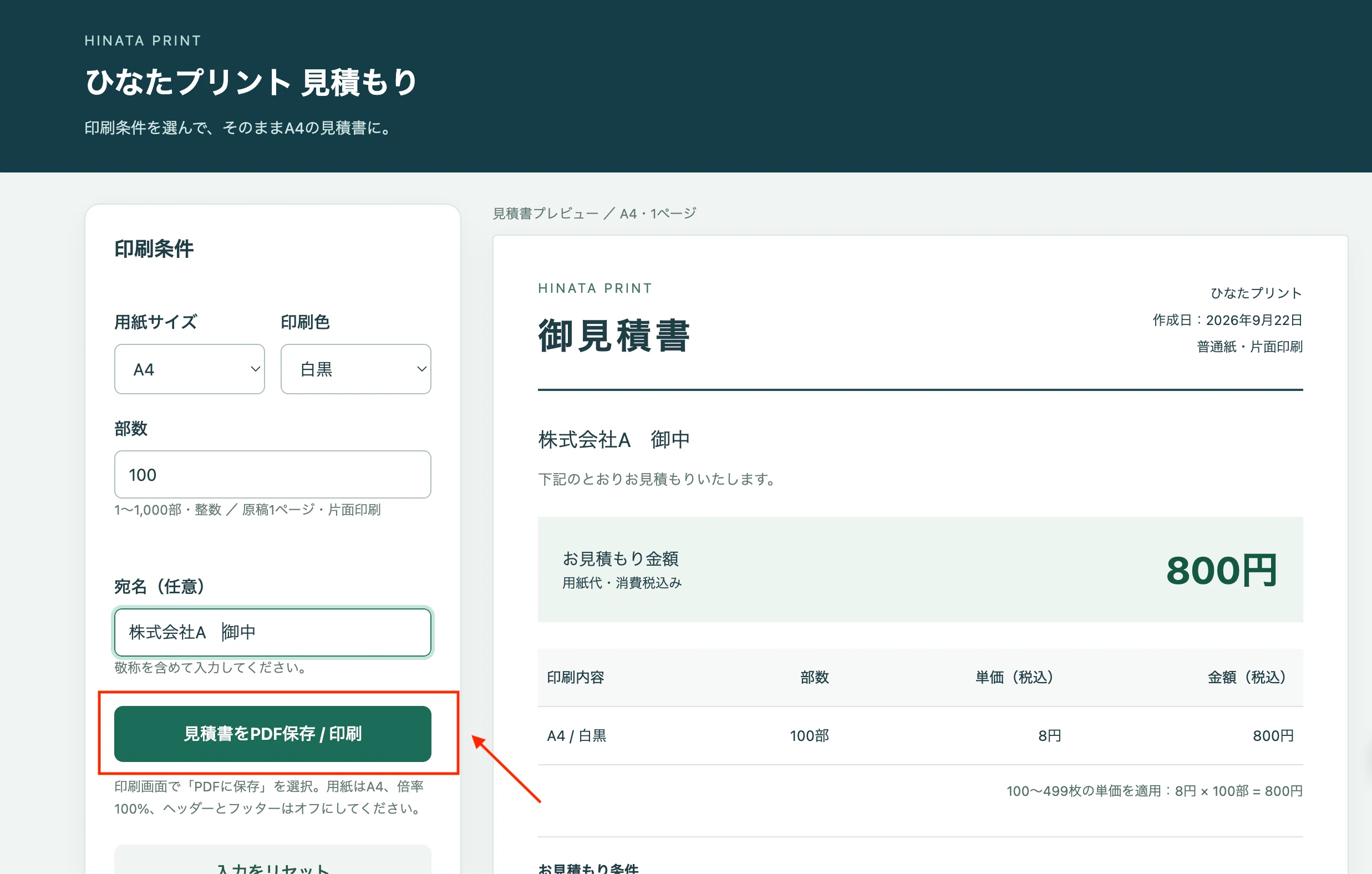This screenshot has height=874, width=1372.
Task: Click the 宛名 field with 株式会社A 御中
Action: (272, 632)
